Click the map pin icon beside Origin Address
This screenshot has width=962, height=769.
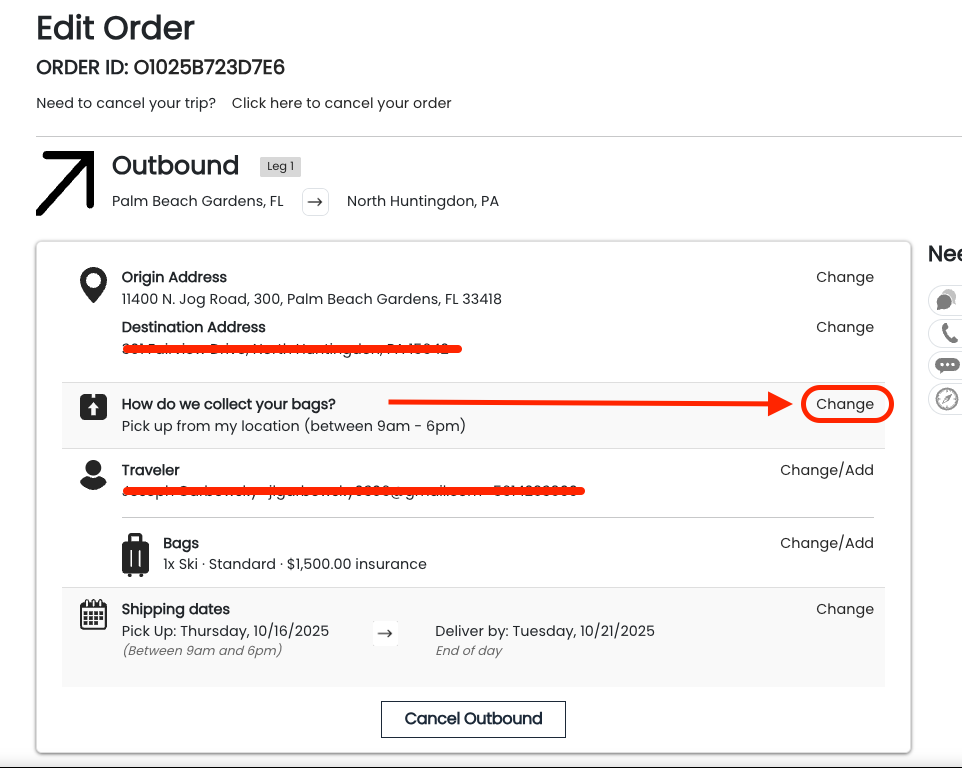click(93, 285)
